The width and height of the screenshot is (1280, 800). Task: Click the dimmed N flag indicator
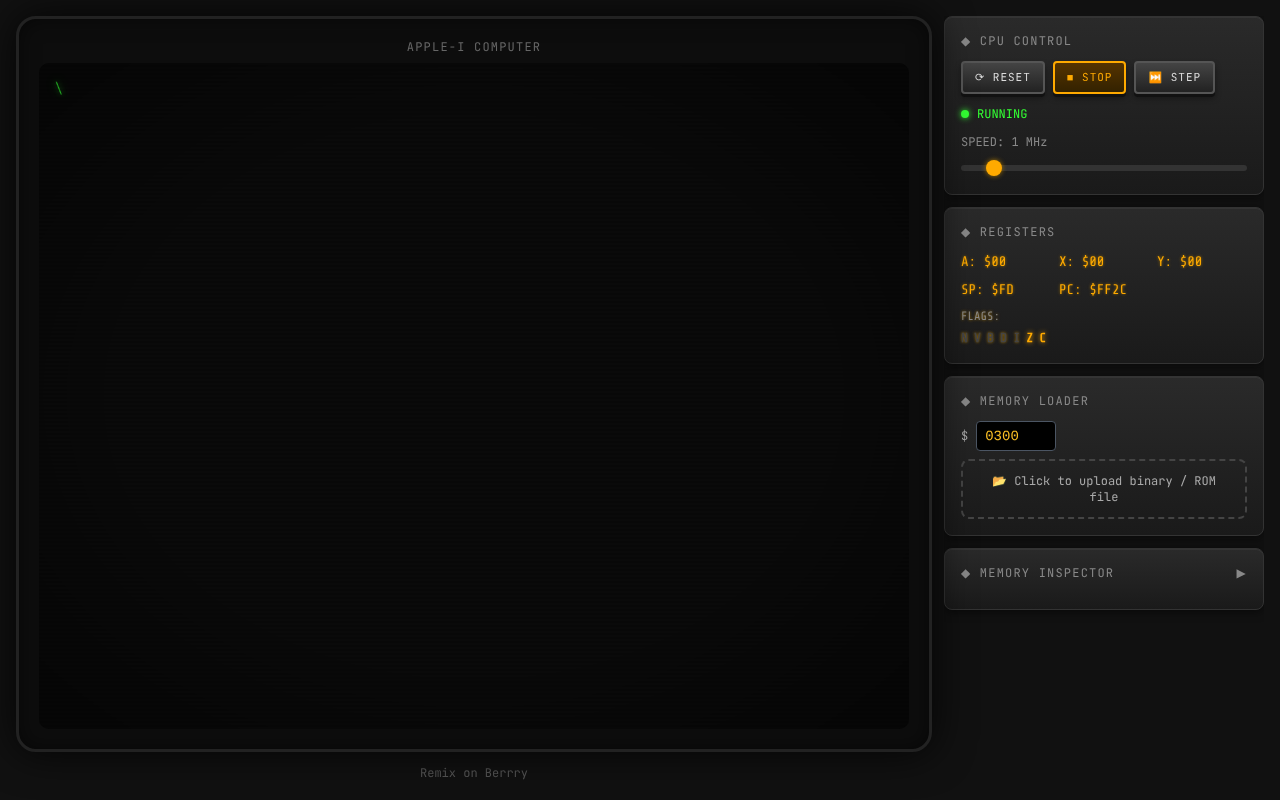(965, 338)
